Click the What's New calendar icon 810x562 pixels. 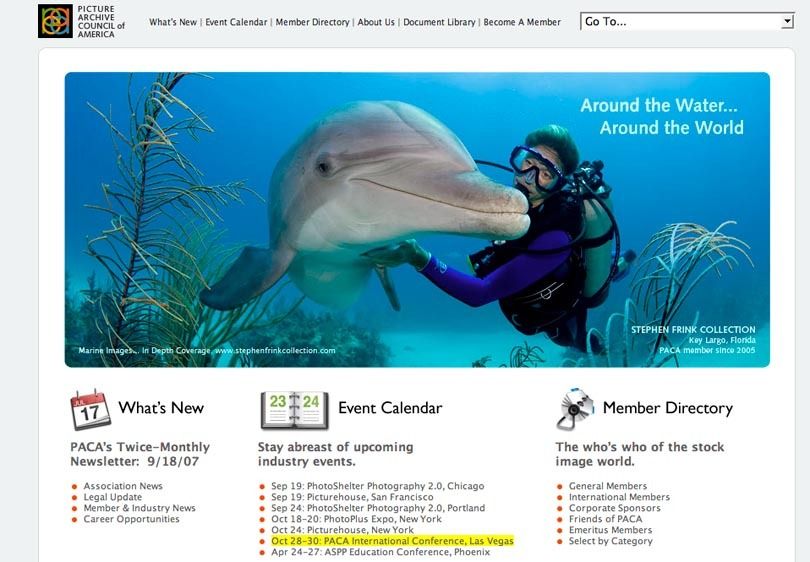(x=90, y=410)
